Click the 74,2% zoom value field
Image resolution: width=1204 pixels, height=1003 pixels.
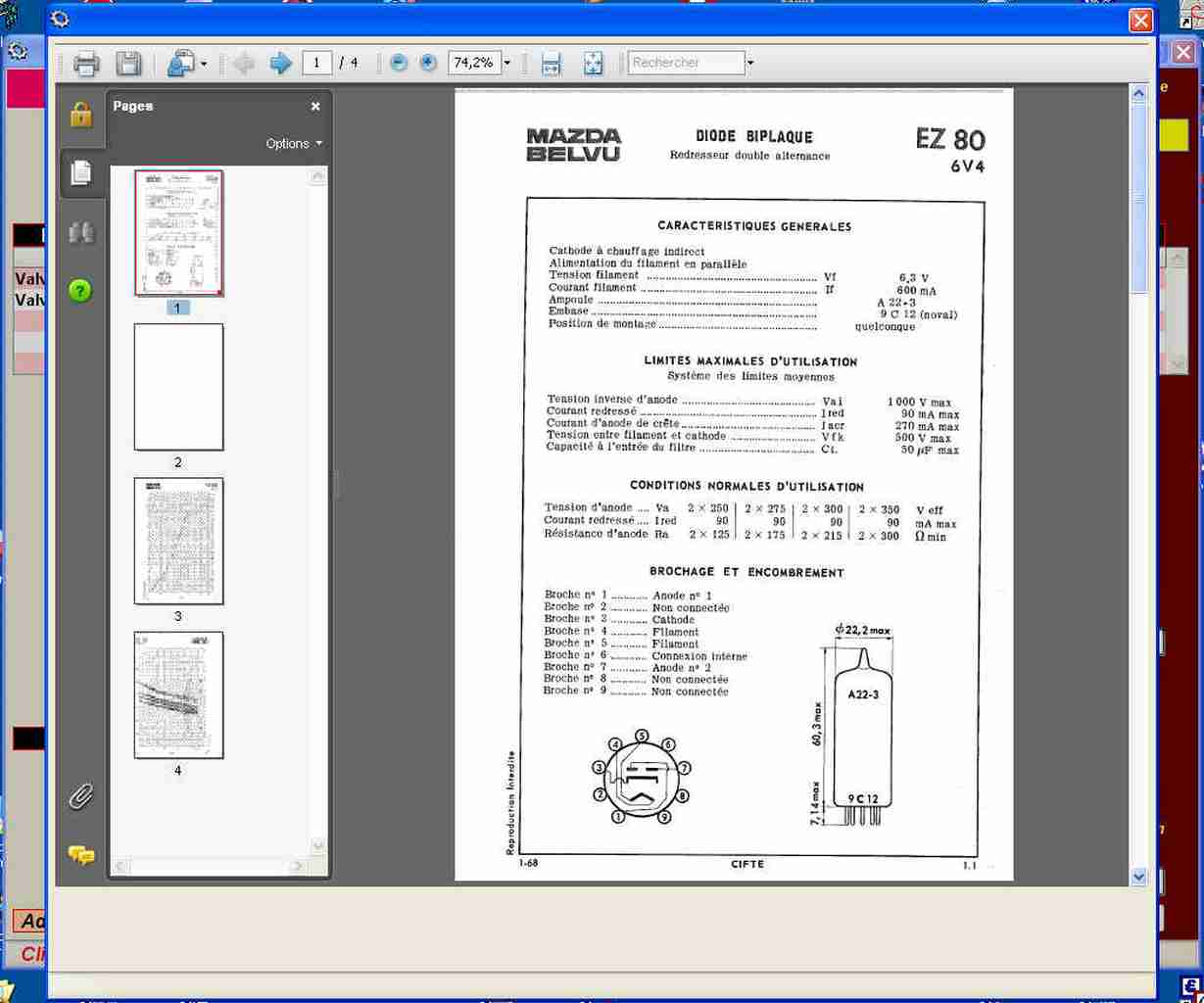[x=474, y=63]
